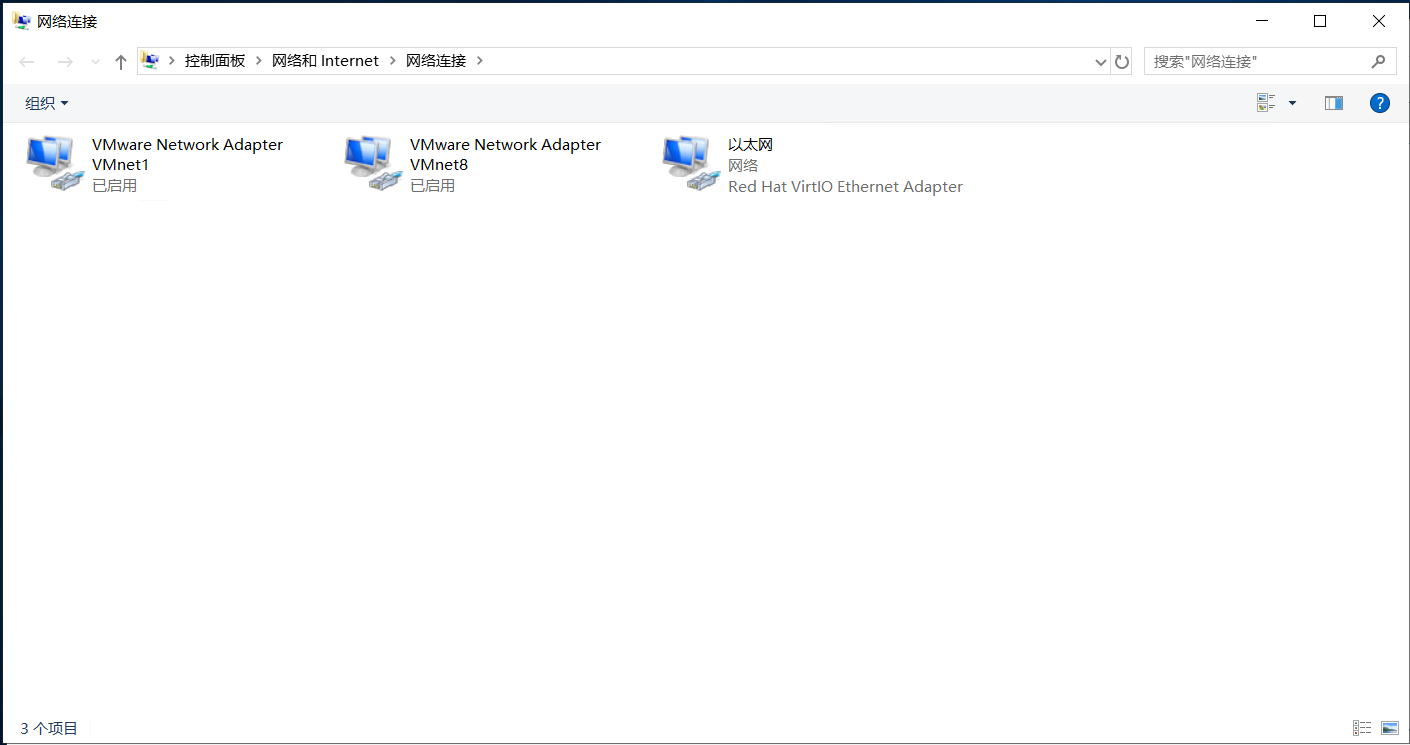Image resolution: width=1410 pixels, height=745 pixels.
Task: Click 控制面板 in the address breadcrumb
Action: coord(215,61)
